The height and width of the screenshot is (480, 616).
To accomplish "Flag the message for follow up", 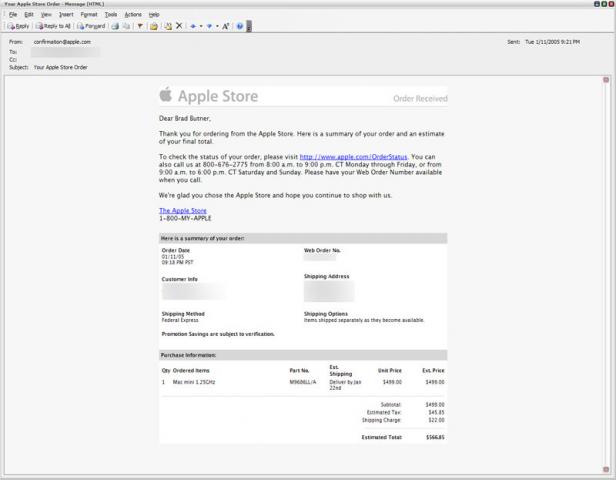I will tap(140, 26).
